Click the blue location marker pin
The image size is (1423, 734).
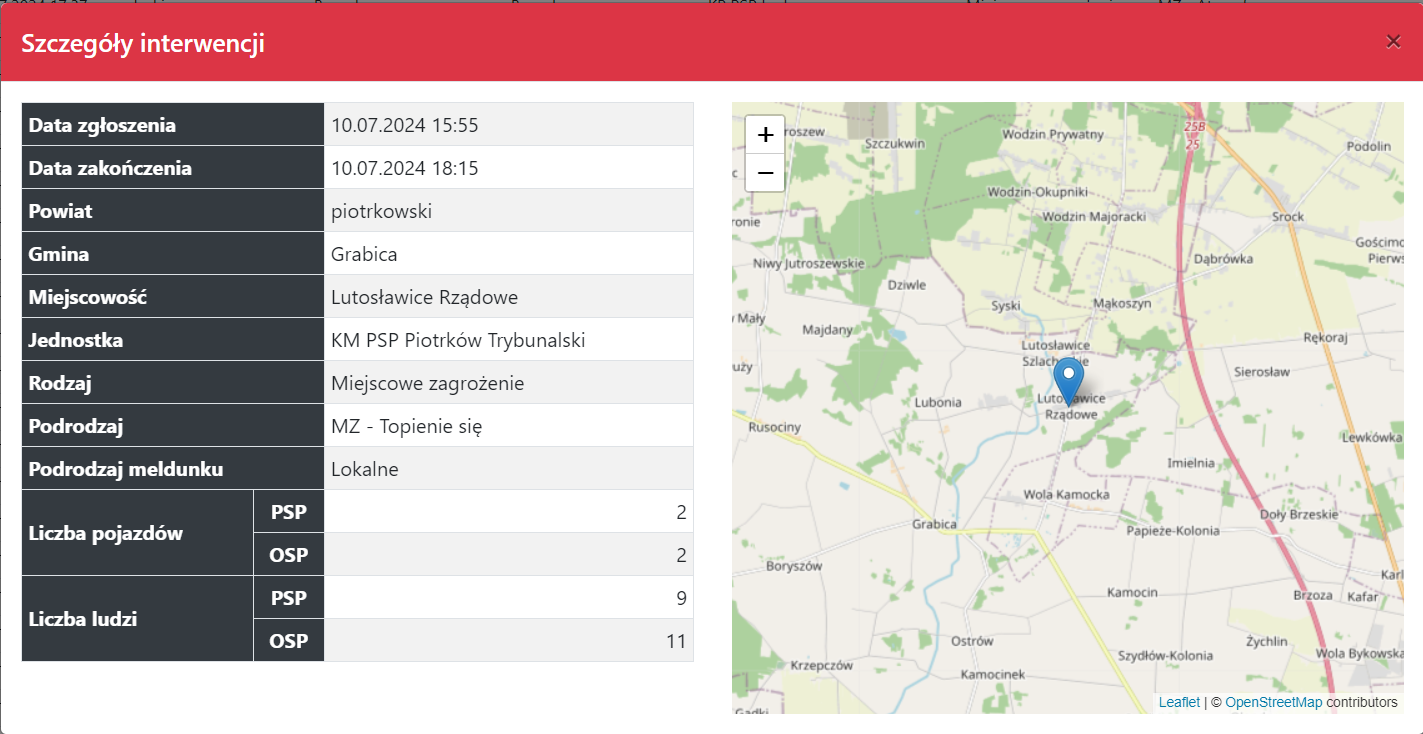(1068, 379)
